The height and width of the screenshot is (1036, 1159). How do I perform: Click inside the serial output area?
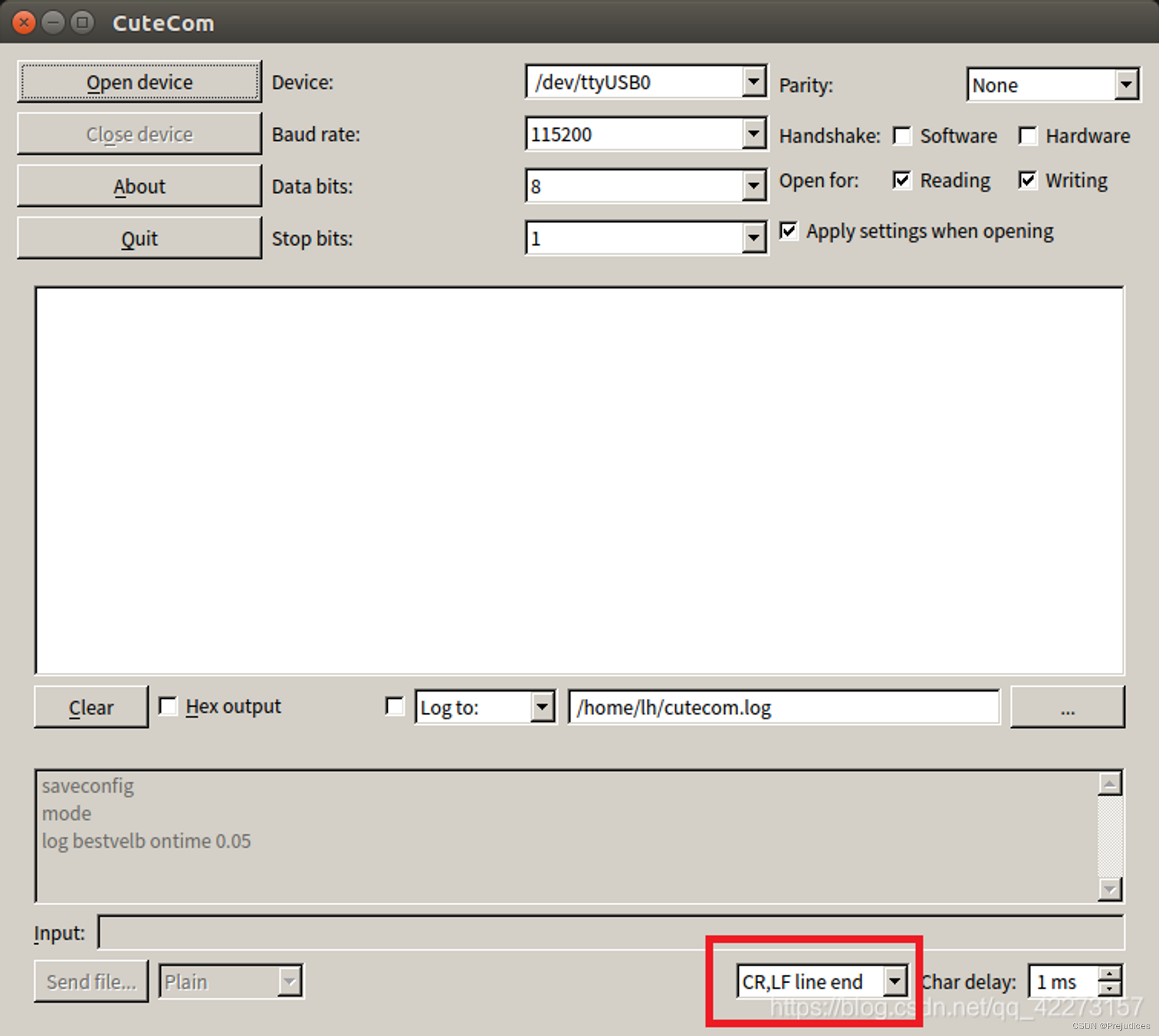[579, 480]
